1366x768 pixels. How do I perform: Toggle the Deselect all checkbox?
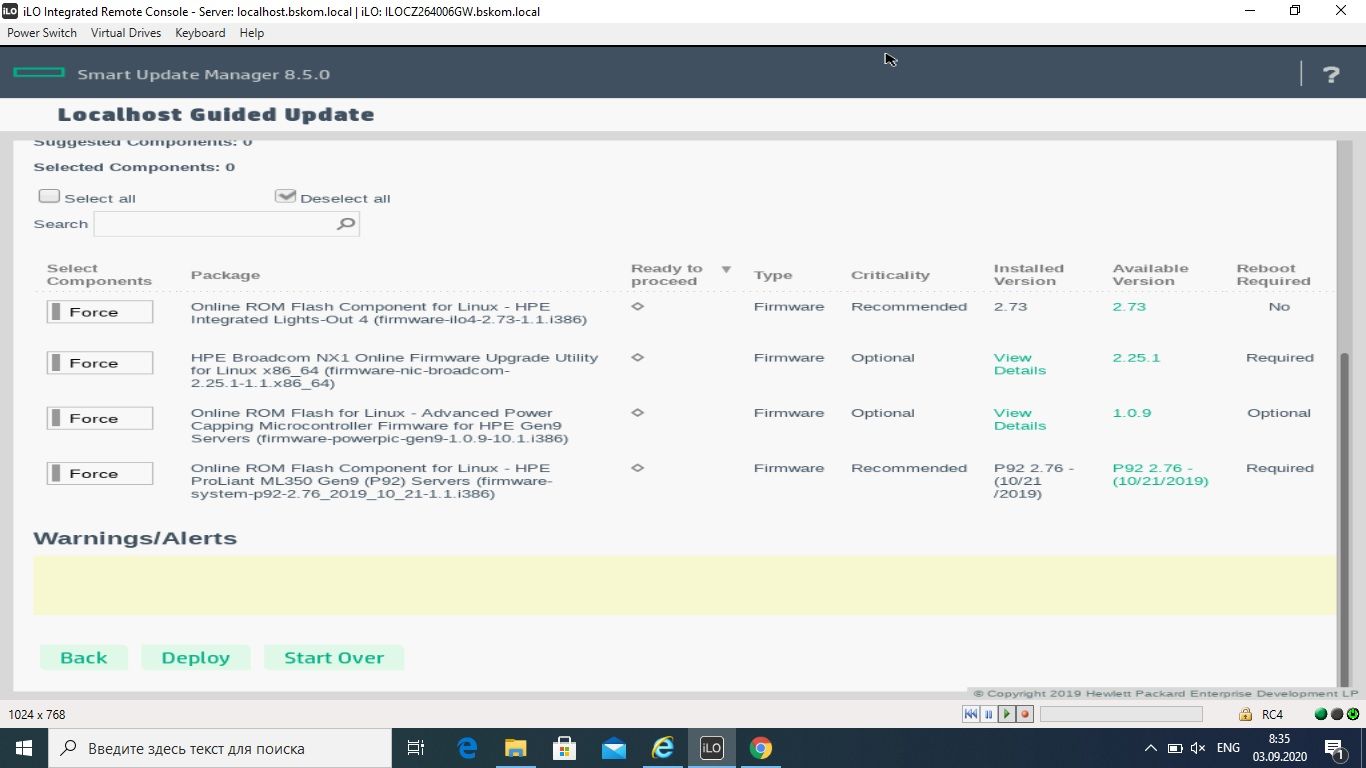(x=286, y=196)
